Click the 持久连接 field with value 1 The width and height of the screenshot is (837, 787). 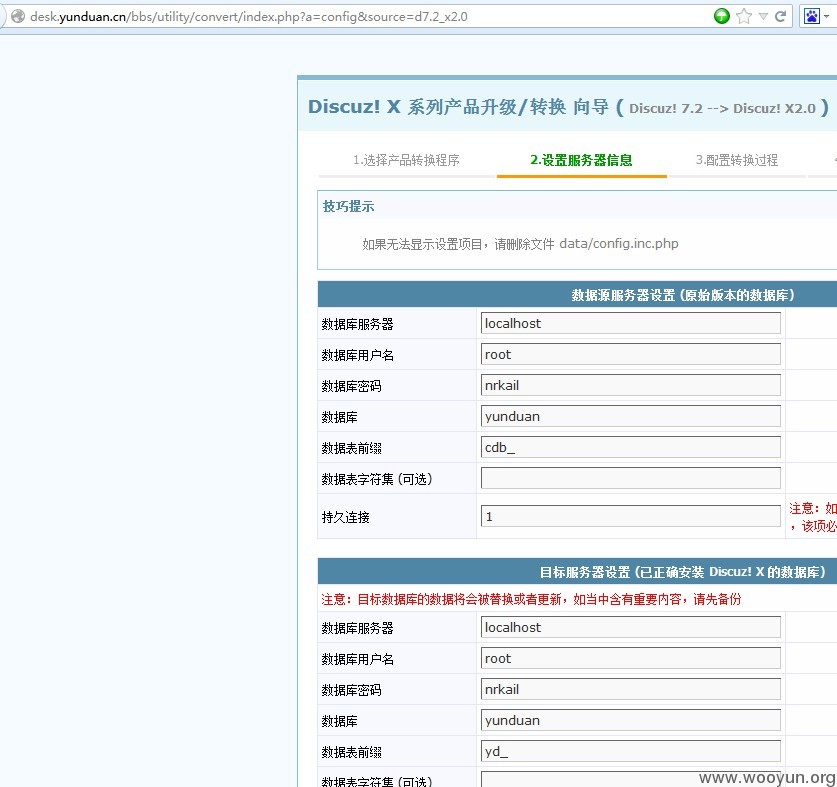tap(630, 516)
